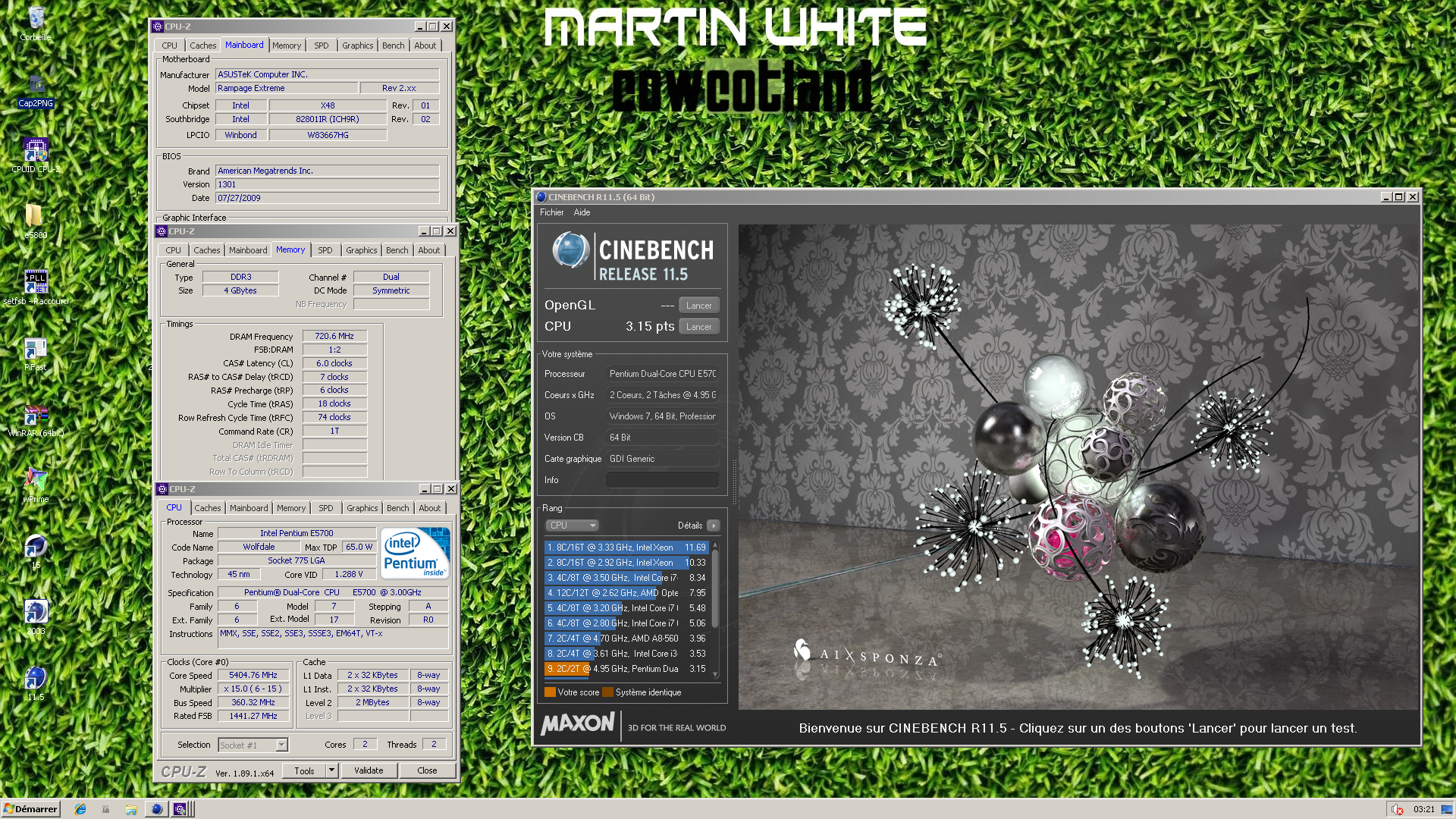Select ranking row 1 Intel Xeon 3.33 GHz
The height and width of the screenshot is (819, 1456).
pyautogui.click(x=626, y=548)
